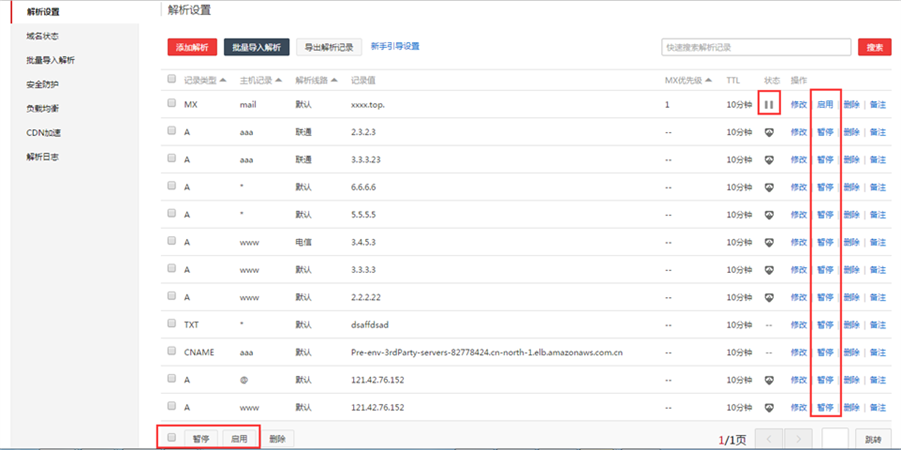Click 启用 link in the MX record row
This screenshot has width=901, height=450.
point(824,104)
